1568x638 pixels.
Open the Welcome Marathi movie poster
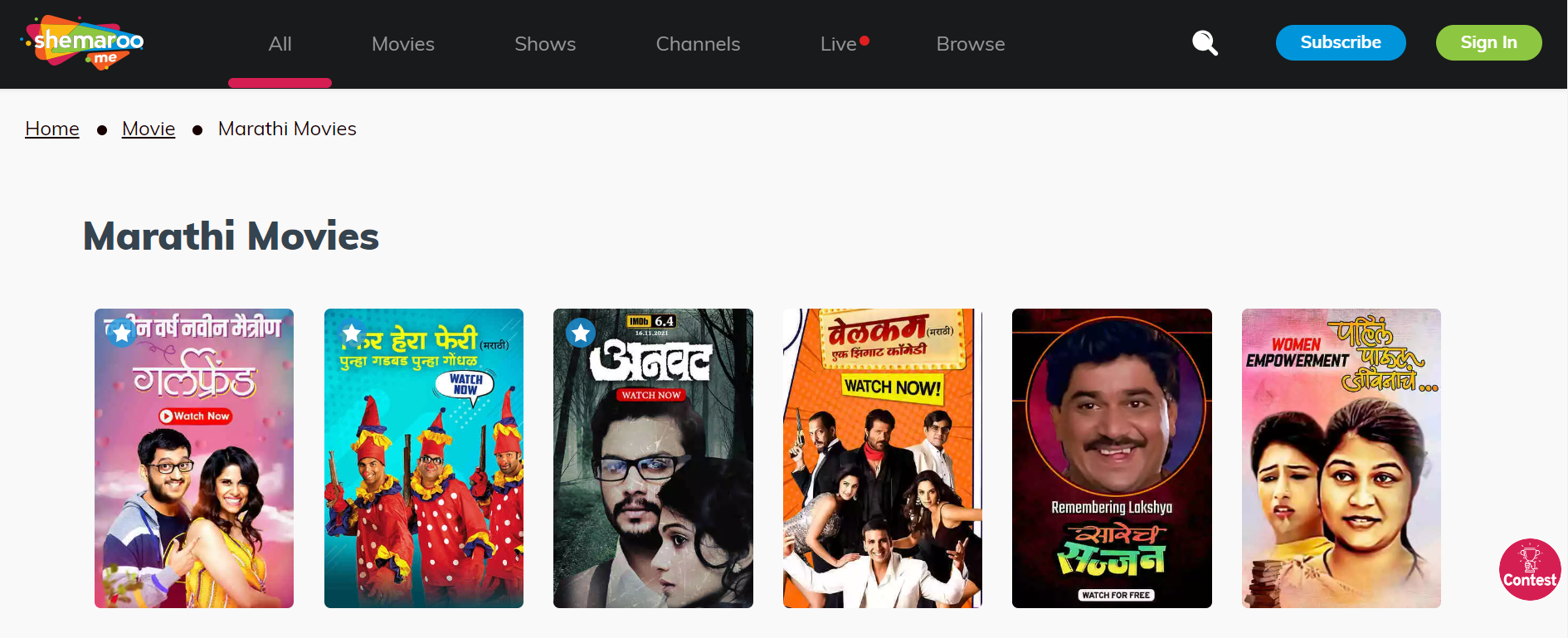coord(883,458)
